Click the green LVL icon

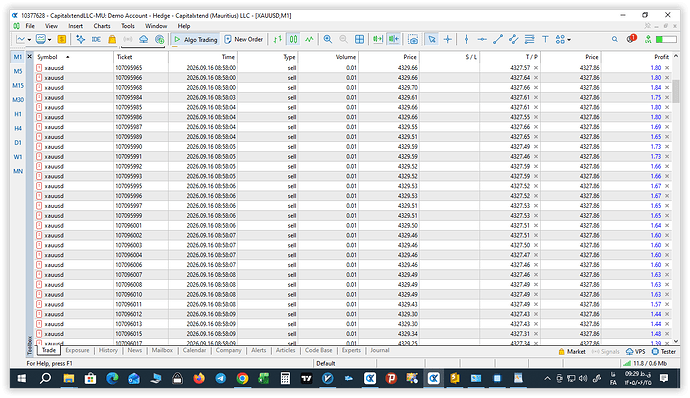(648, 40)
